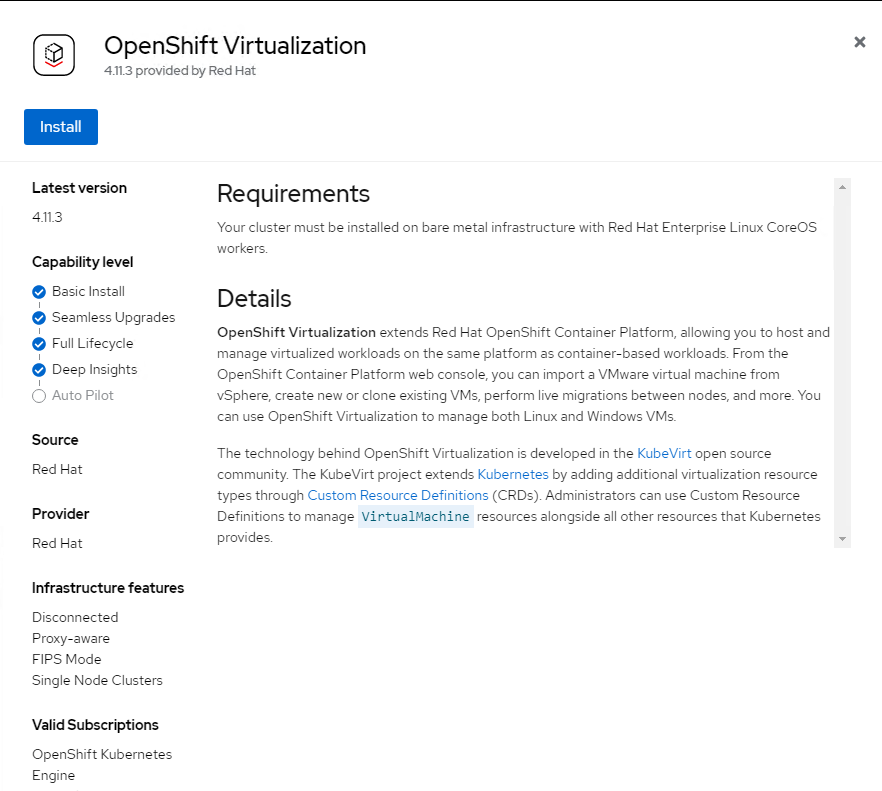Click the Requirements heading
882x791 pixels.
(x=293, y=193)
